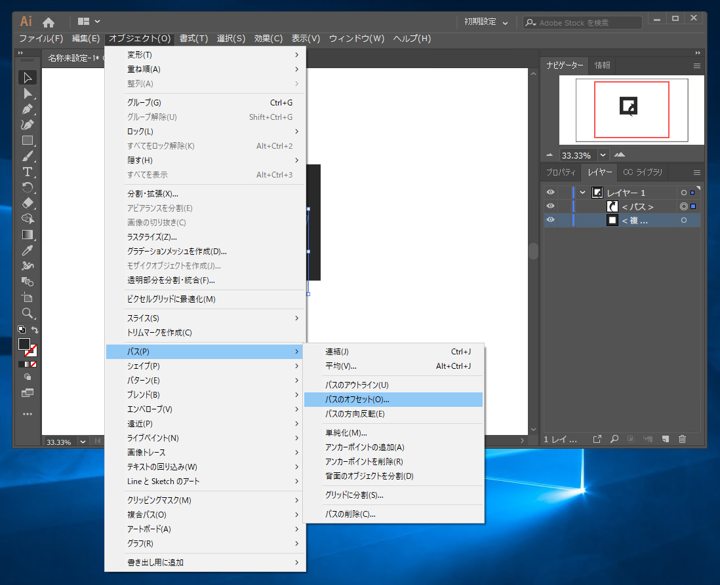Click target circle of レイヤー 1

point(684,193)
